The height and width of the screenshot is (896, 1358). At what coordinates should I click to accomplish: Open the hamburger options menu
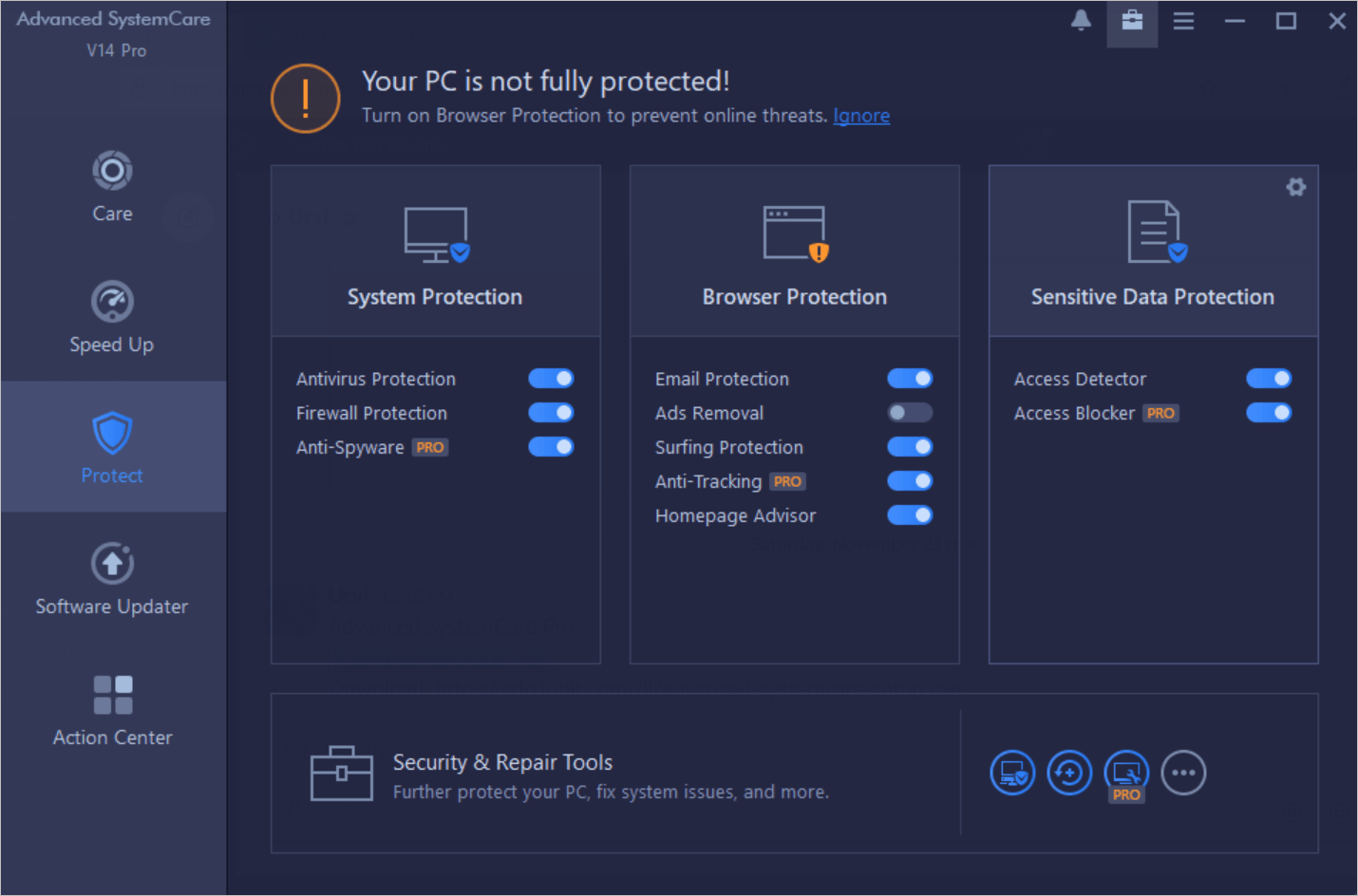1183,20
